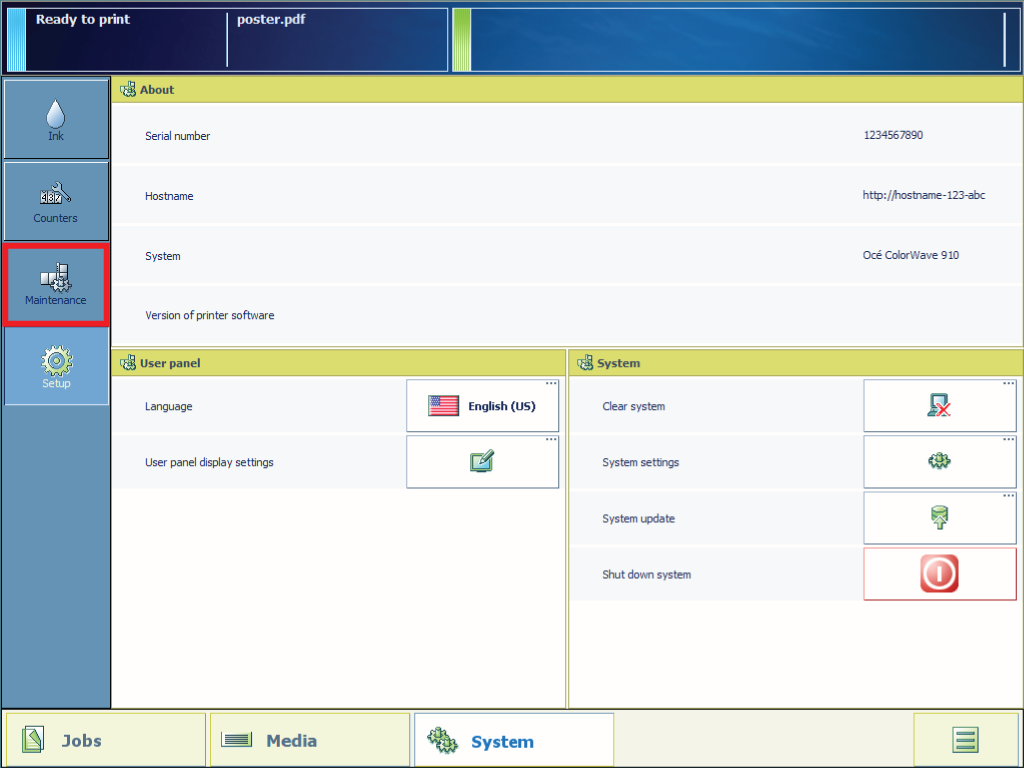Switch to the Jobs tab
This screenshot has width=1024, height=768.
[106, 740]
